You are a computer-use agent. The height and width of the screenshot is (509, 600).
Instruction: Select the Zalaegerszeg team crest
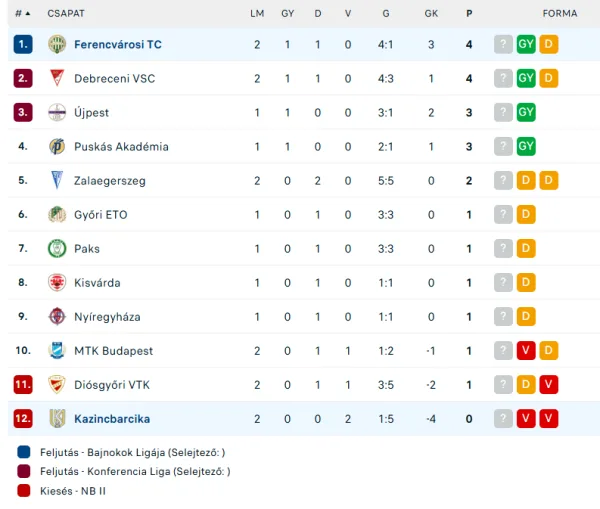(x=57, y=180)
